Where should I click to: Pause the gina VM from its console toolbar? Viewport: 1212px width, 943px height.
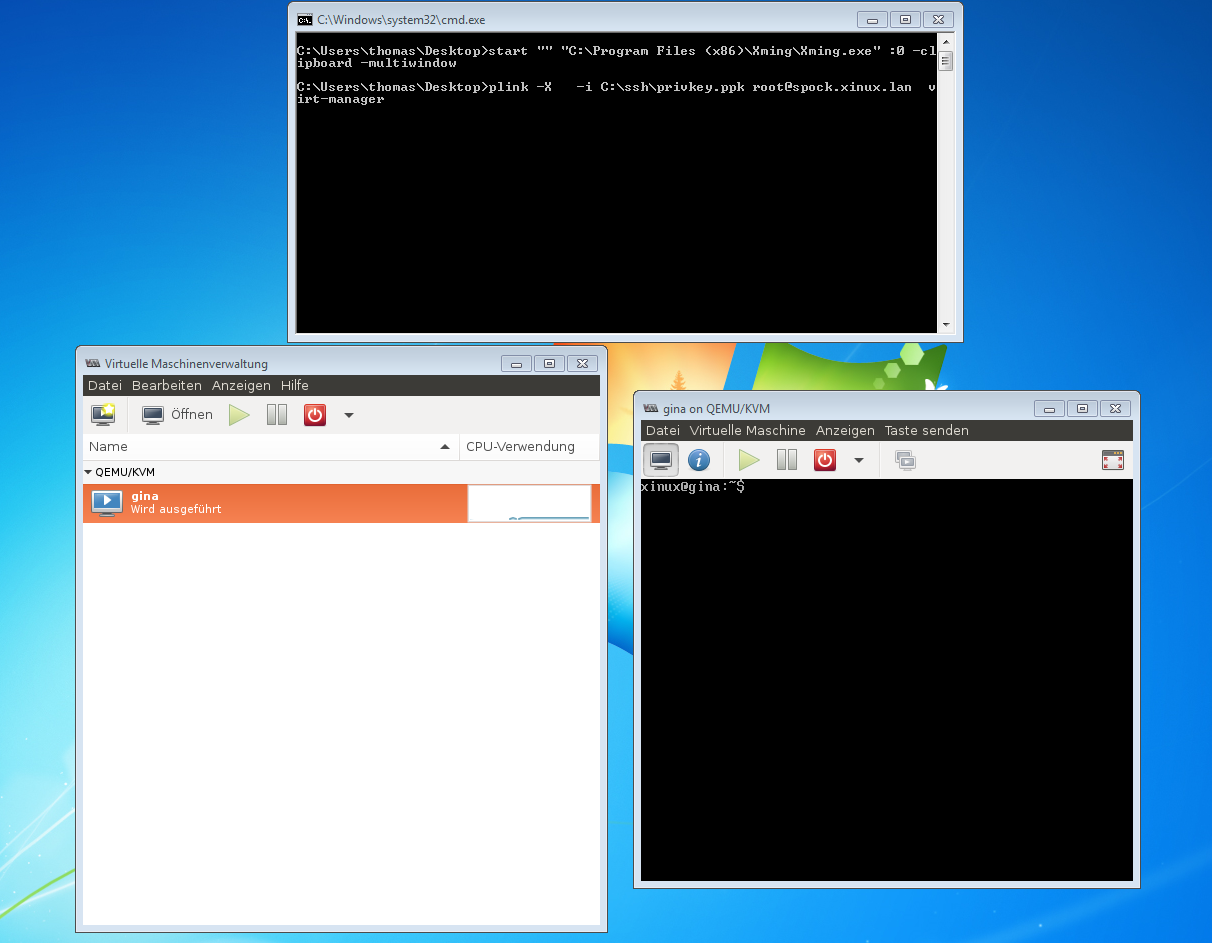click(787, 460)
